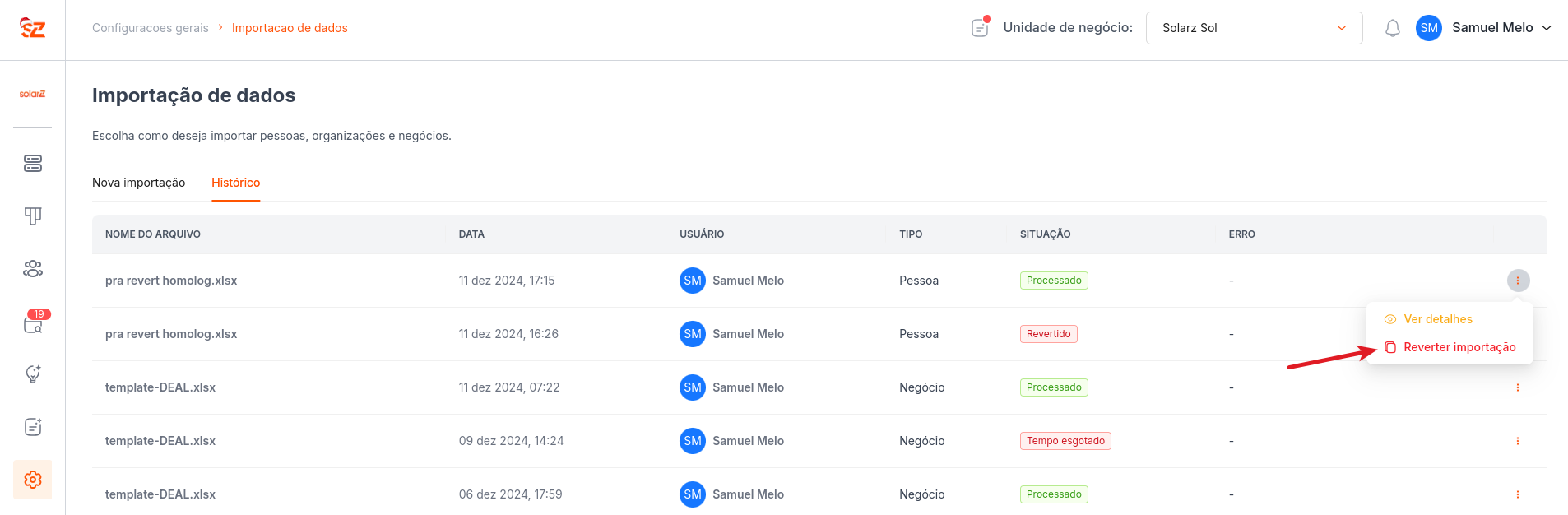Open the settings gear in the sidebar
The height and width of the screenshot is (515, 1568).
pos(33,480)
